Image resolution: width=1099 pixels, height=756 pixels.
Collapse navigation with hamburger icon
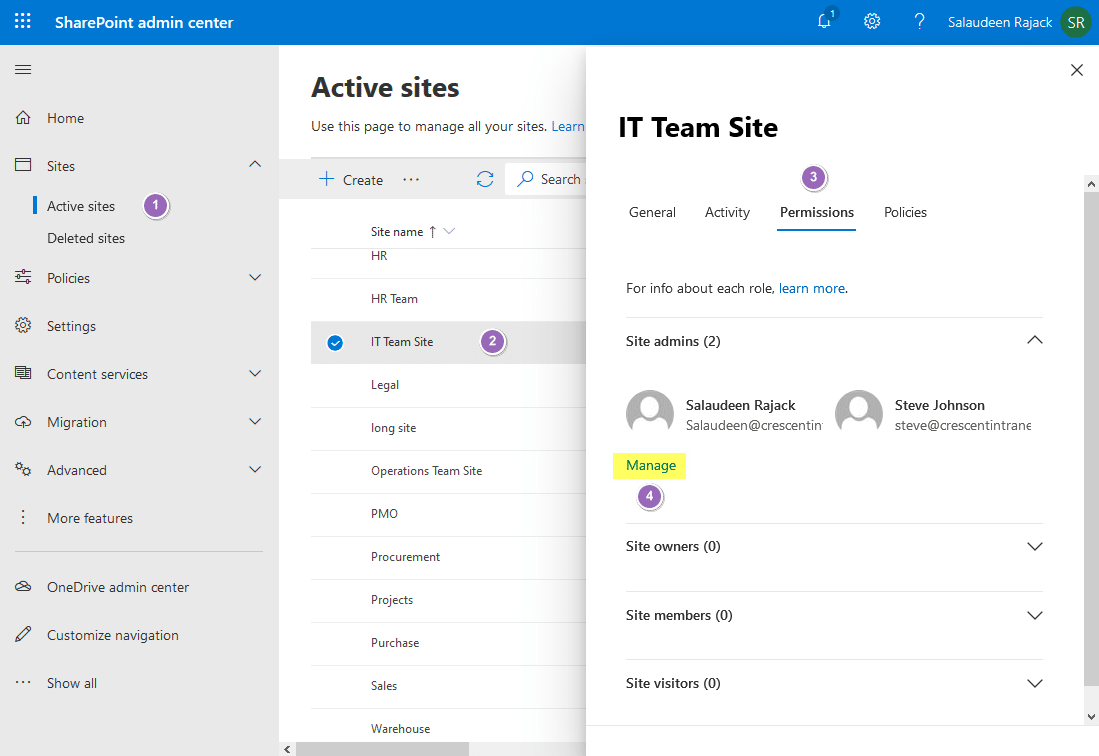[x=23, y=69]
